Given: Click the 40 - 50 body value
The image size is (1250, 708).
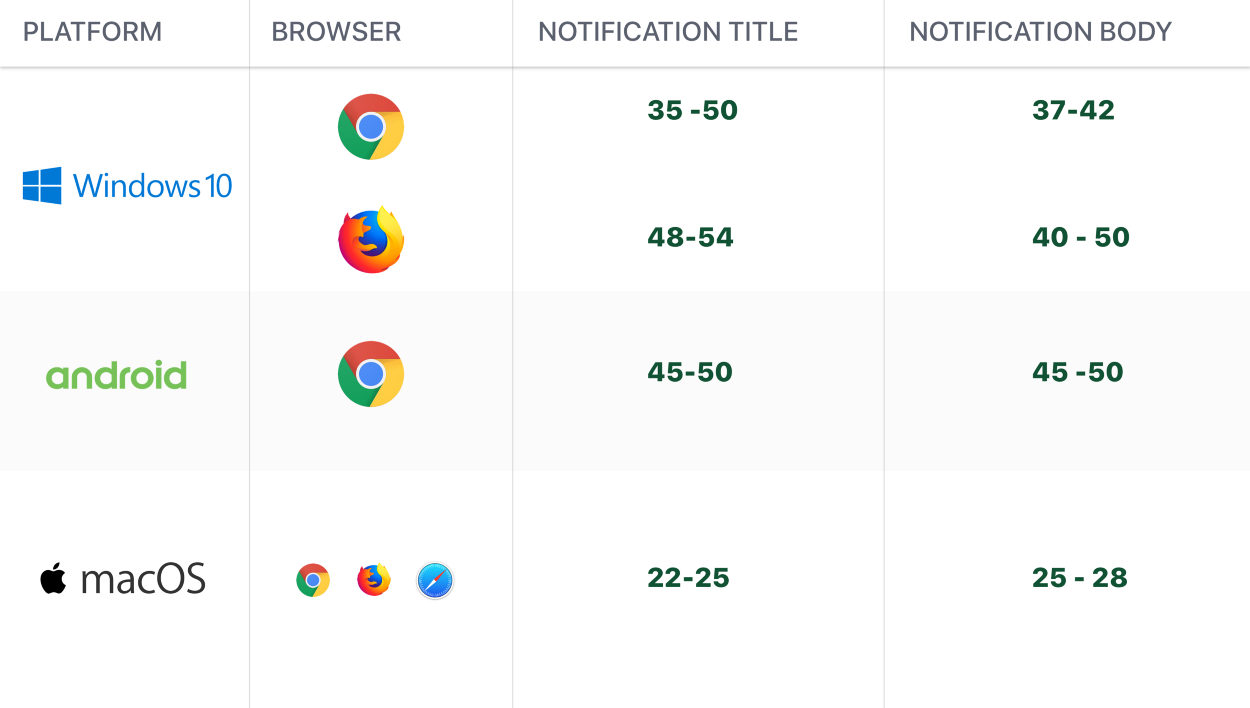Looking at the screenshot, I should tap(1081, 237).
